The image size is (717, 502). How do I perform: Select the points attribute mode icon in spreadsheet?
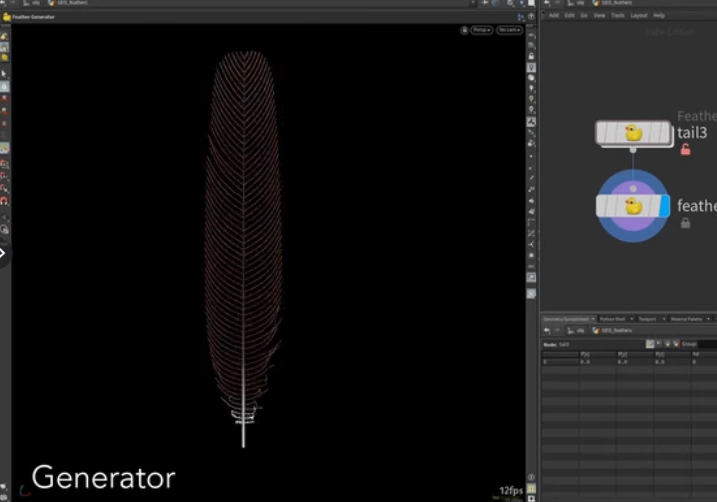click(650, 344)
